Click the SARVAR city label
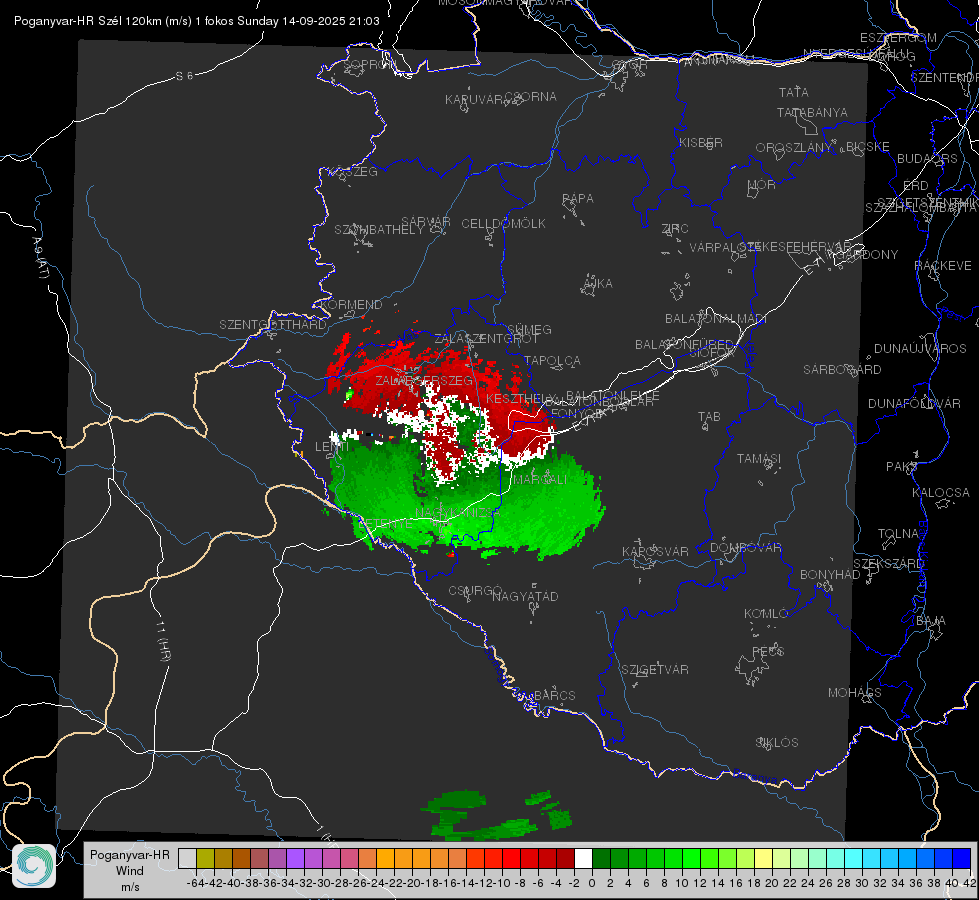 (x=426, y=221)
